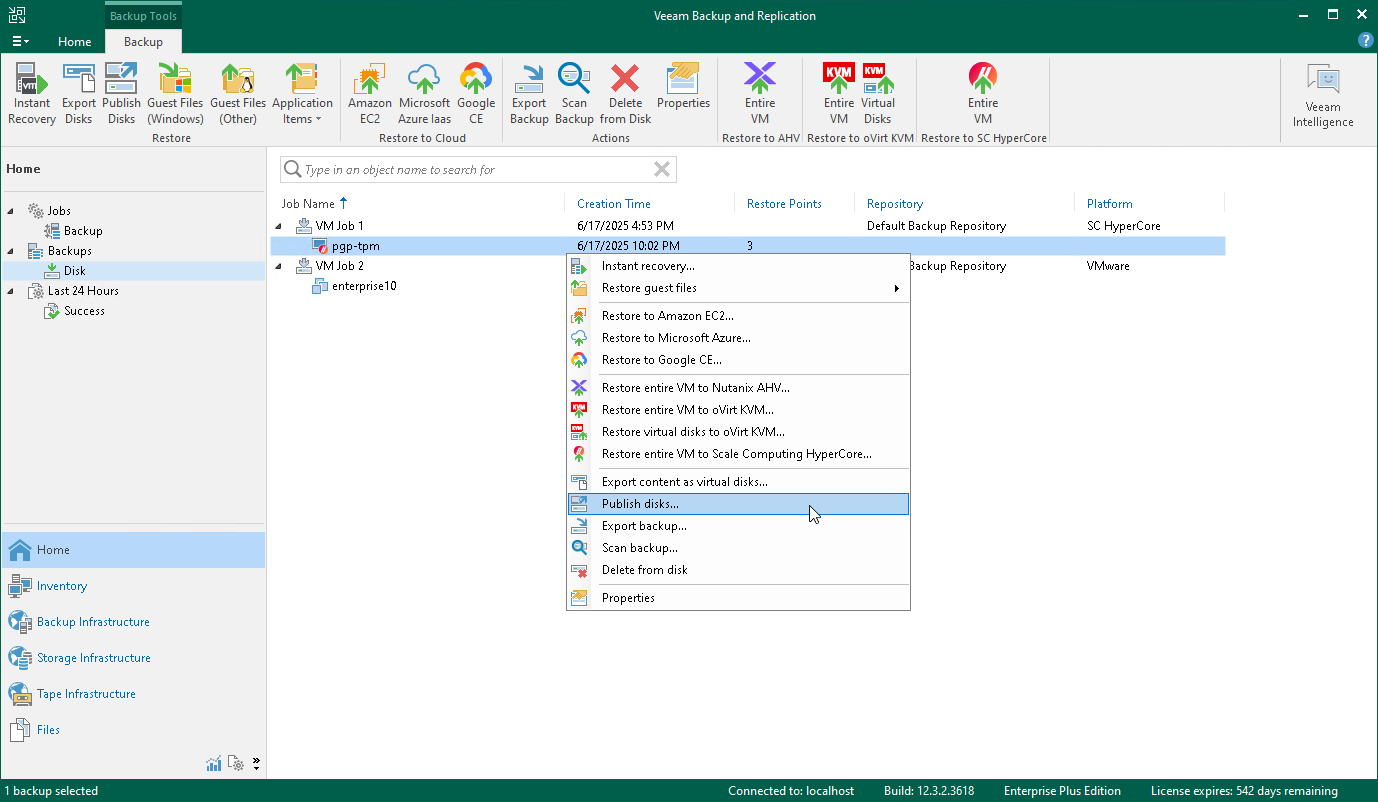Pick Restore entire VM to Scale Computing HyperCore
1378x802 pixels.
point(738,454)
